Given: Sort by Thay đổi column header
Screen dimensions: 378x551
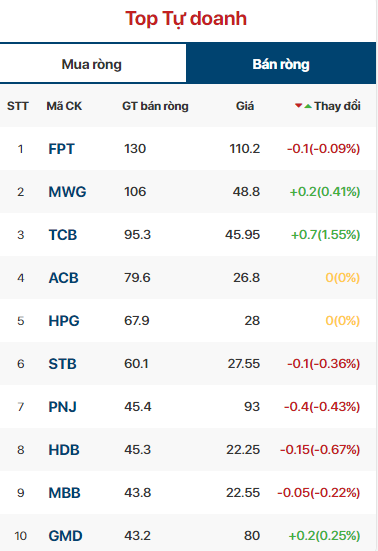Looking at the screenshot, I should pyautogui.click(x=337, y=106).
